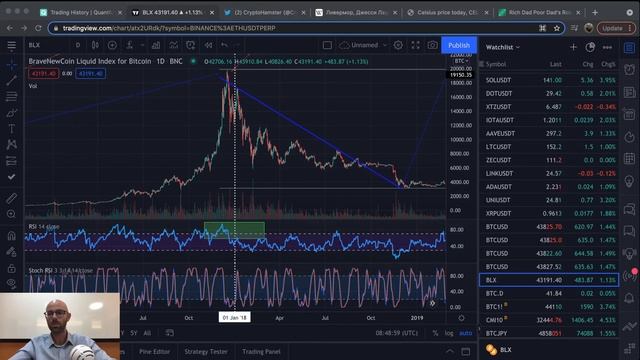Open indicator templates icon
Viewport: 640px width, 360px height.
173,45
